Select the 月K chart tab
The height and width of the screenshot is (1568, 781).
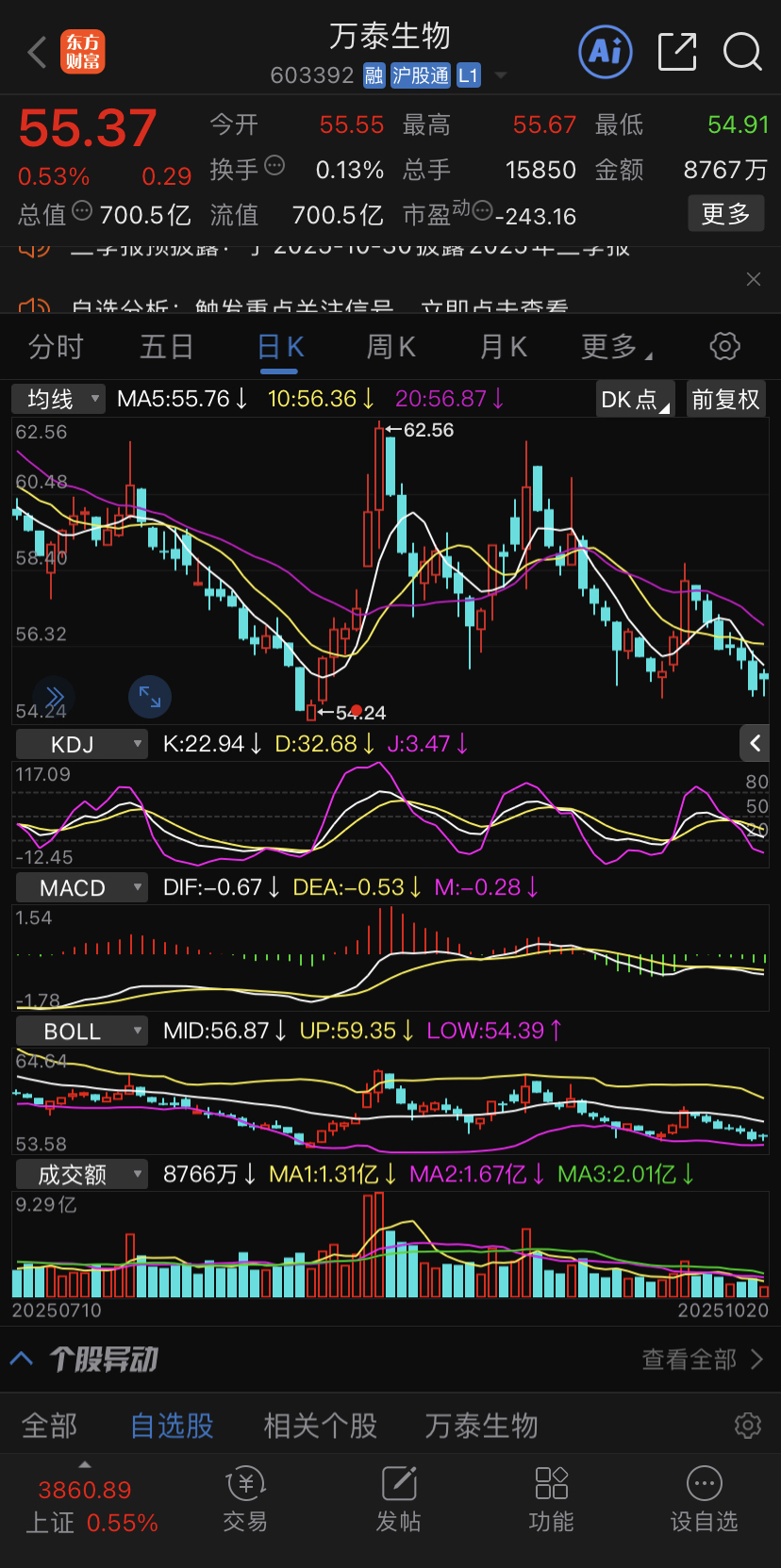point(503,347)
